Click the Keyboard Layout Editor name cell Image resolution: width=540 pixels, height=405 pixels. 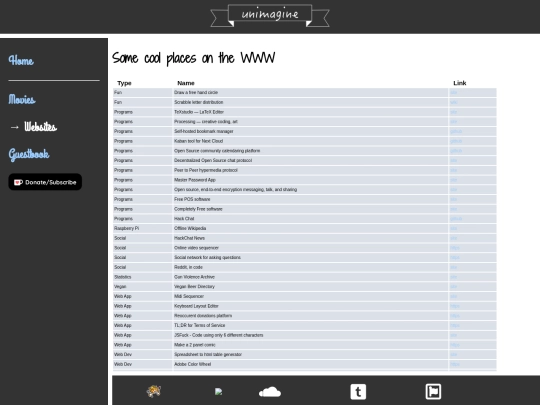[311, 306]
